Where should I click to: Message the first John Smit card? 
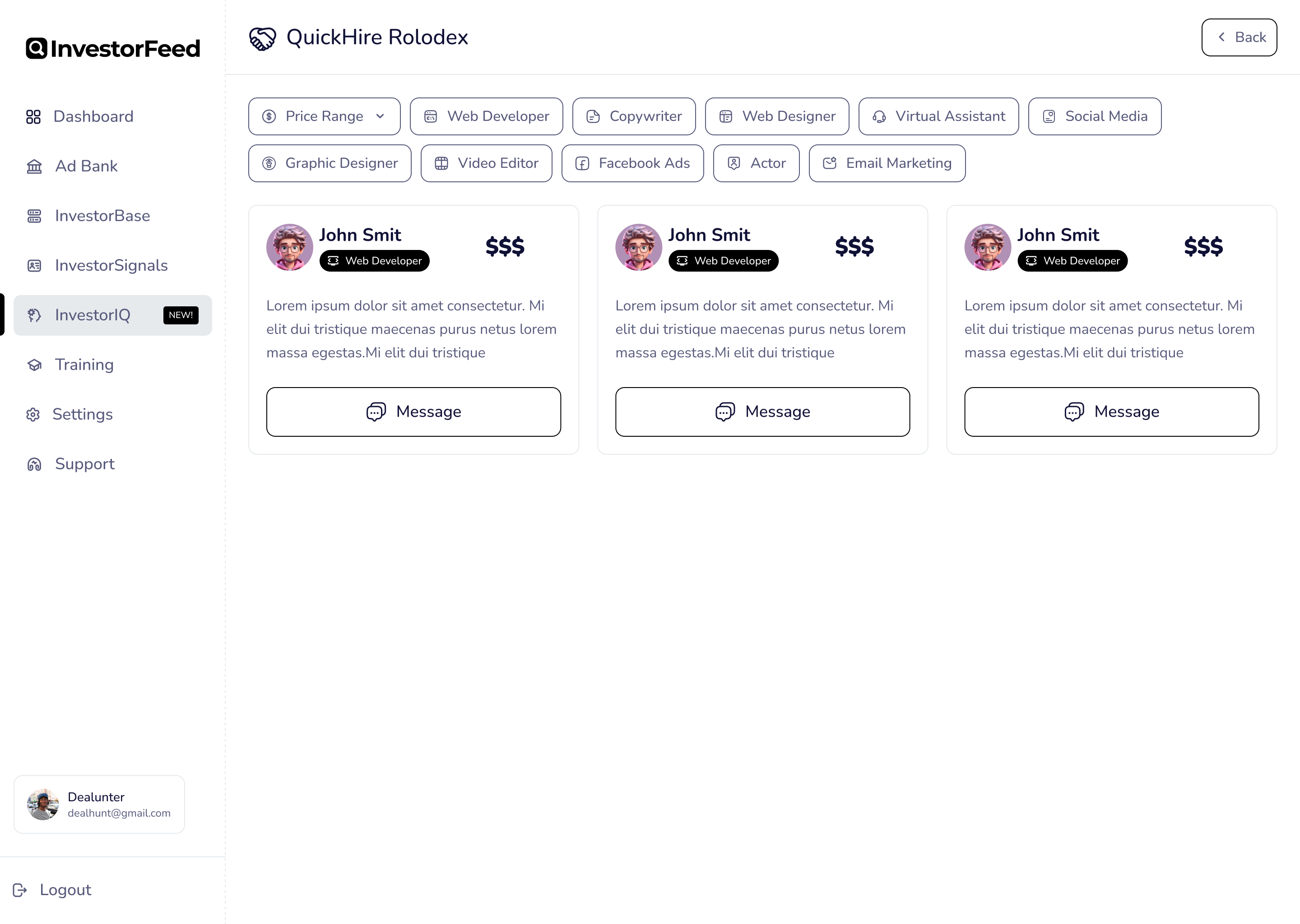(x=413, y=412)
